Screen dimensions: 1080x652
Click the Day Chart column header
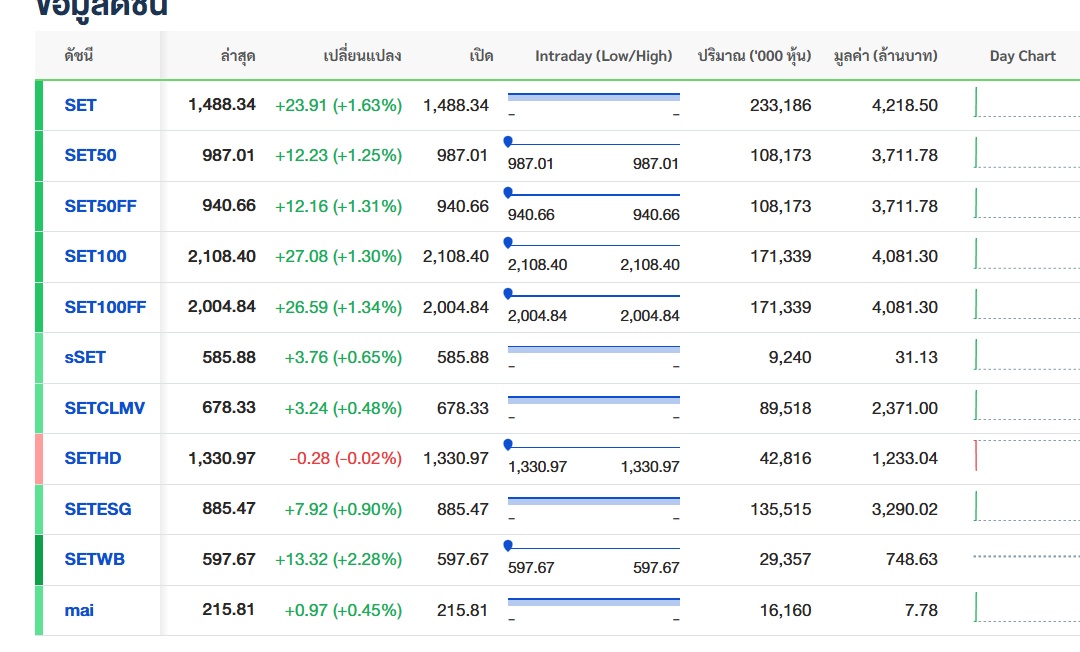tap(1022, 56)
